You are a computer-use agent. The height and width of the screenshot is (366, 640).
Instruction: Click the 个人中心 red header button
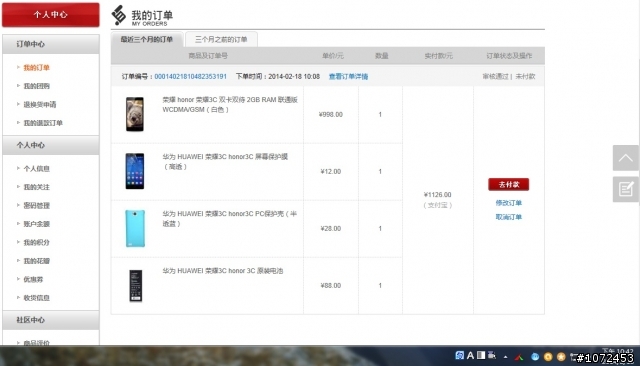pos(51,15)
